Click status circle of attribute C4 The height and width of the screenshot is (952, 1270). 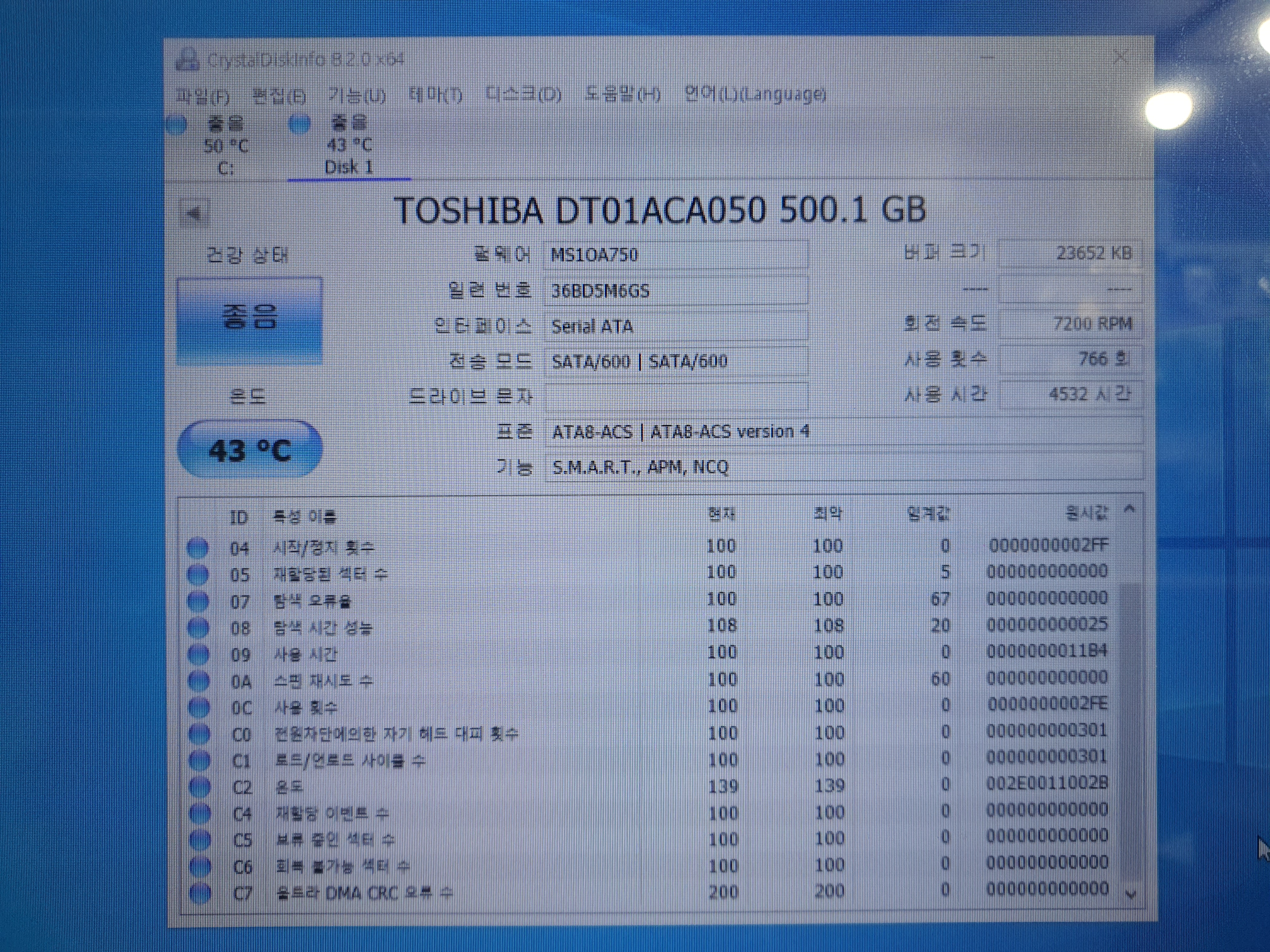(x=200, y=814)
